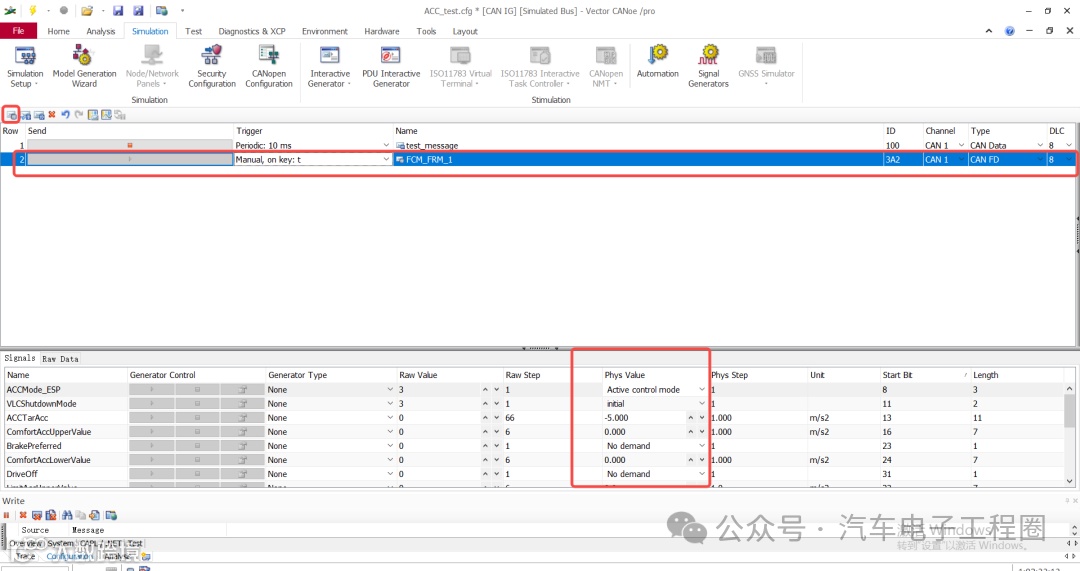1080x571 pixels.
Task: Increase Raw Value for ACCTarAcc
Action: coord(485,418)
